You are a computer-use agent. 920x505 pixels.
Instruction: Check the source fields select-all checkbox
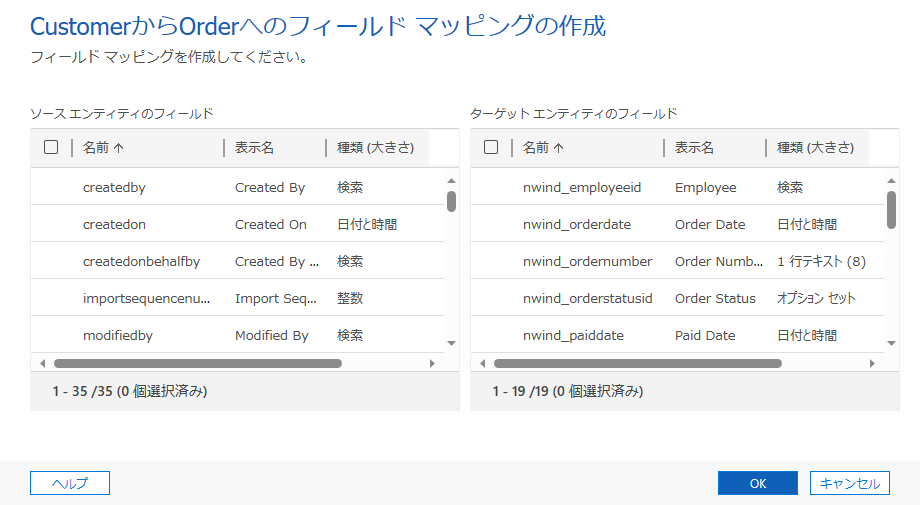pyautogui.click(x=51, y=147)
